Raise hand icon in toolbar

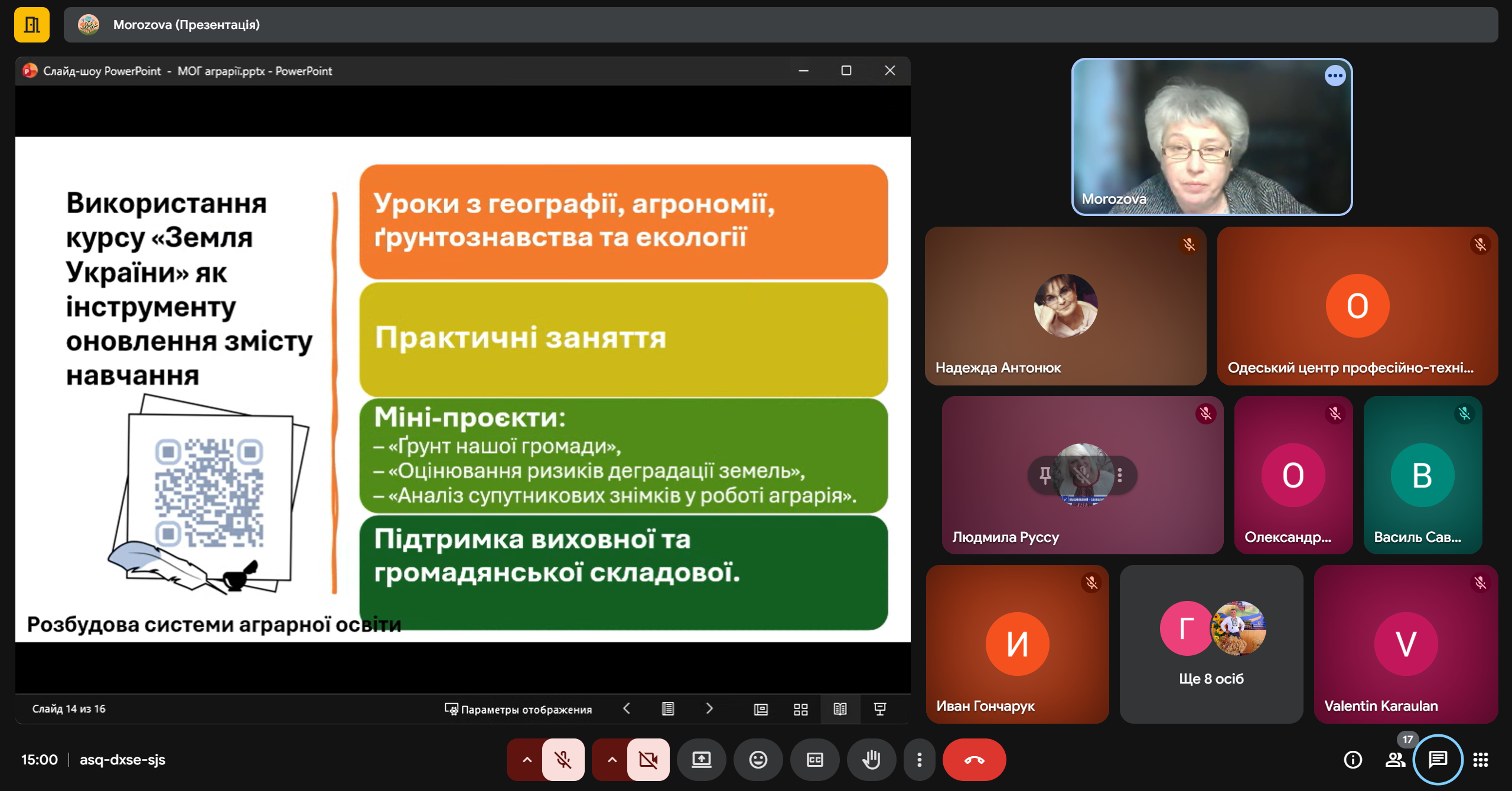tap(871, 760)
